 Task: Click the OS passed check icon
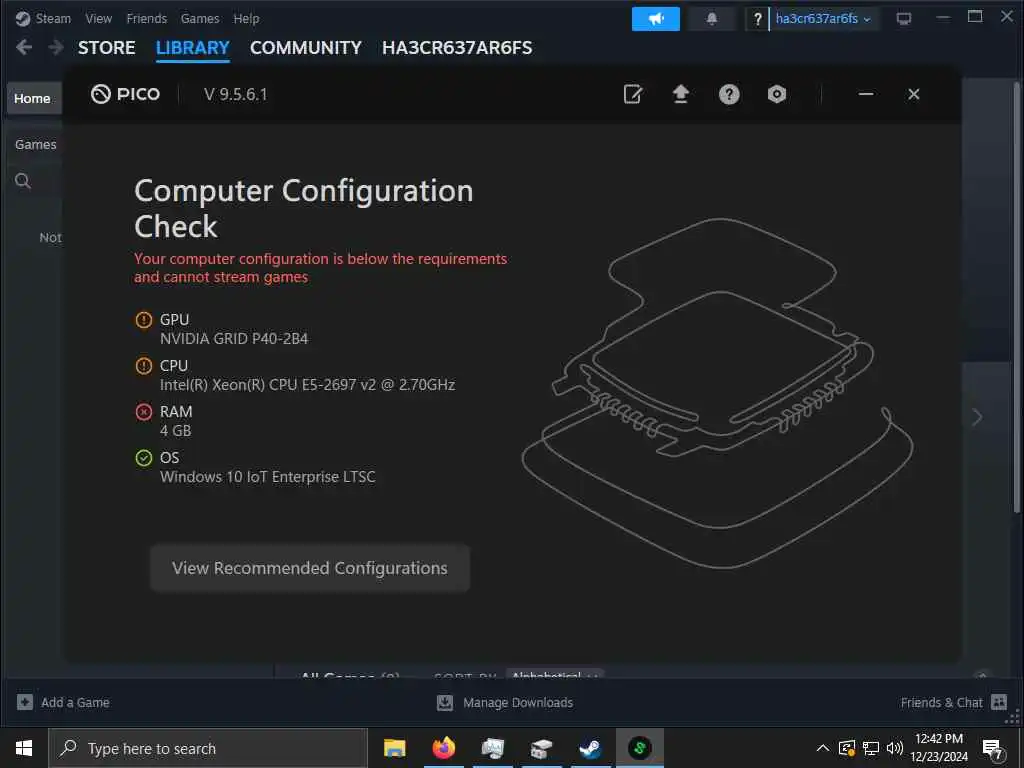coord(144,458)
